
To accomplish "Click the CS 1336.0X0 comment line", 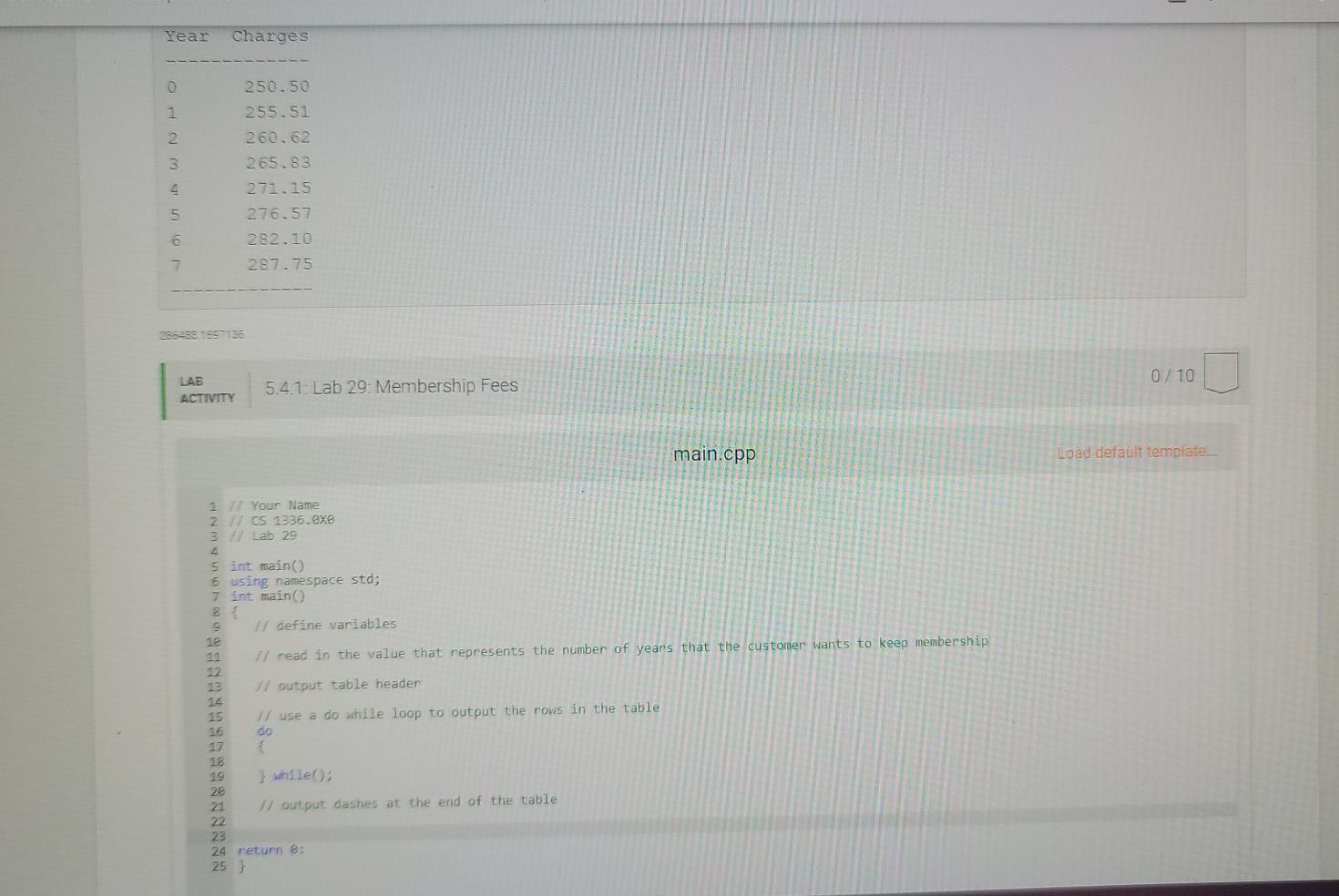I will [x=282, y=520].
